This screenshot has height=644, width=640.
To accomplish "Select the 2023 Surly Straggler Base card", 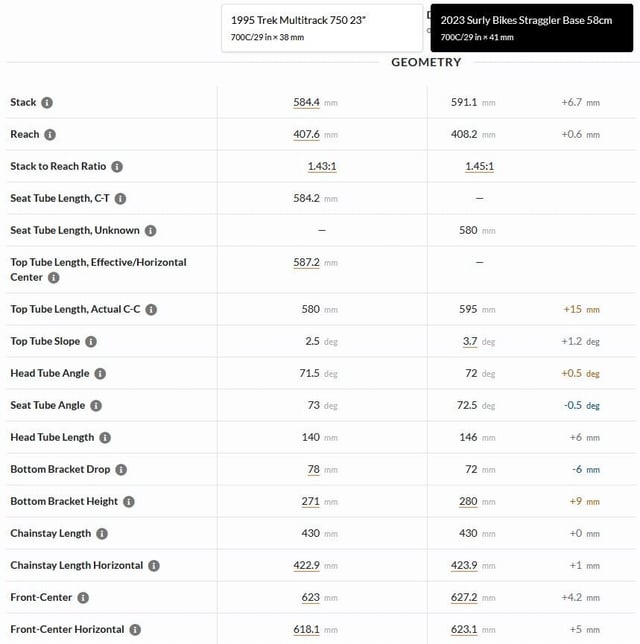I will point(532,28).
